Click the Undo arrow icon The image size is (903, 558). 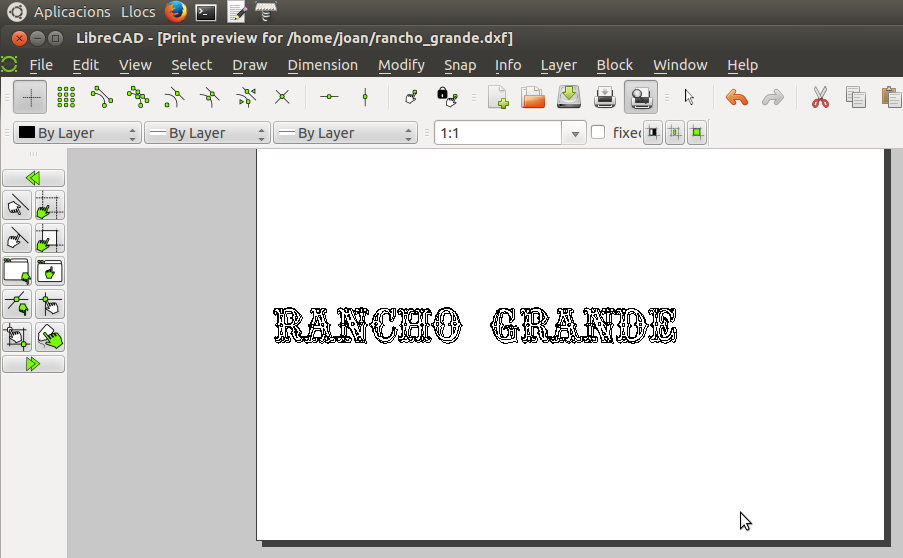point(737,97)
